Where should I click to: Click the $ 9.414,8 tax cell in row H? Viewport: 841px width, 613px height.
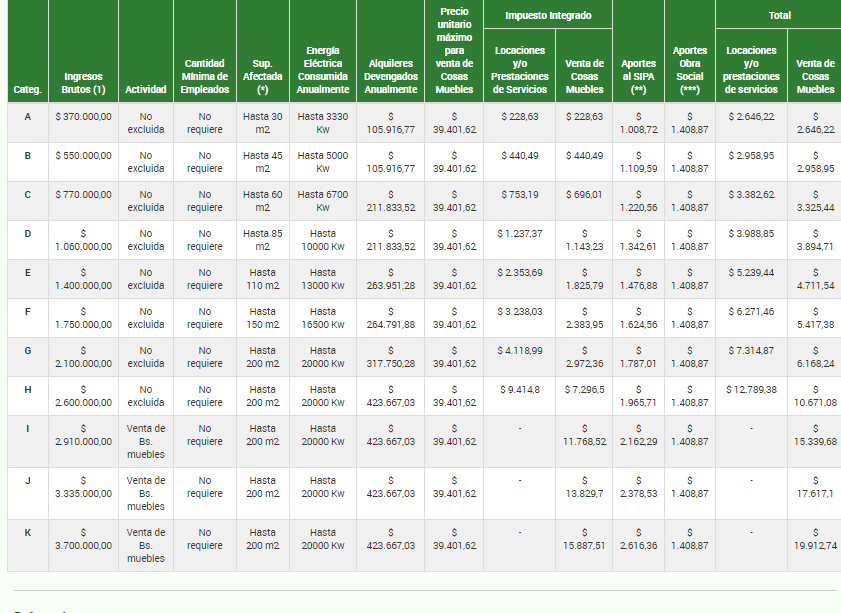[520, 390]
